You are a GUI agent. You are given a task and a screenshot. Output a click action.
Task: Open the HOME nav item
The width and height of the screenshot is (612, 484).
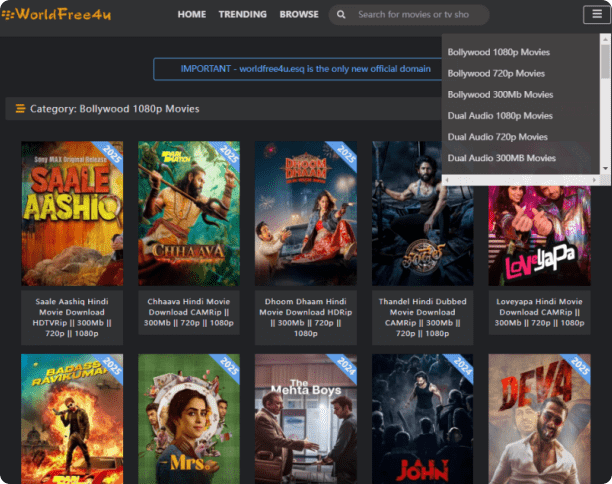[x=191, y=15]
